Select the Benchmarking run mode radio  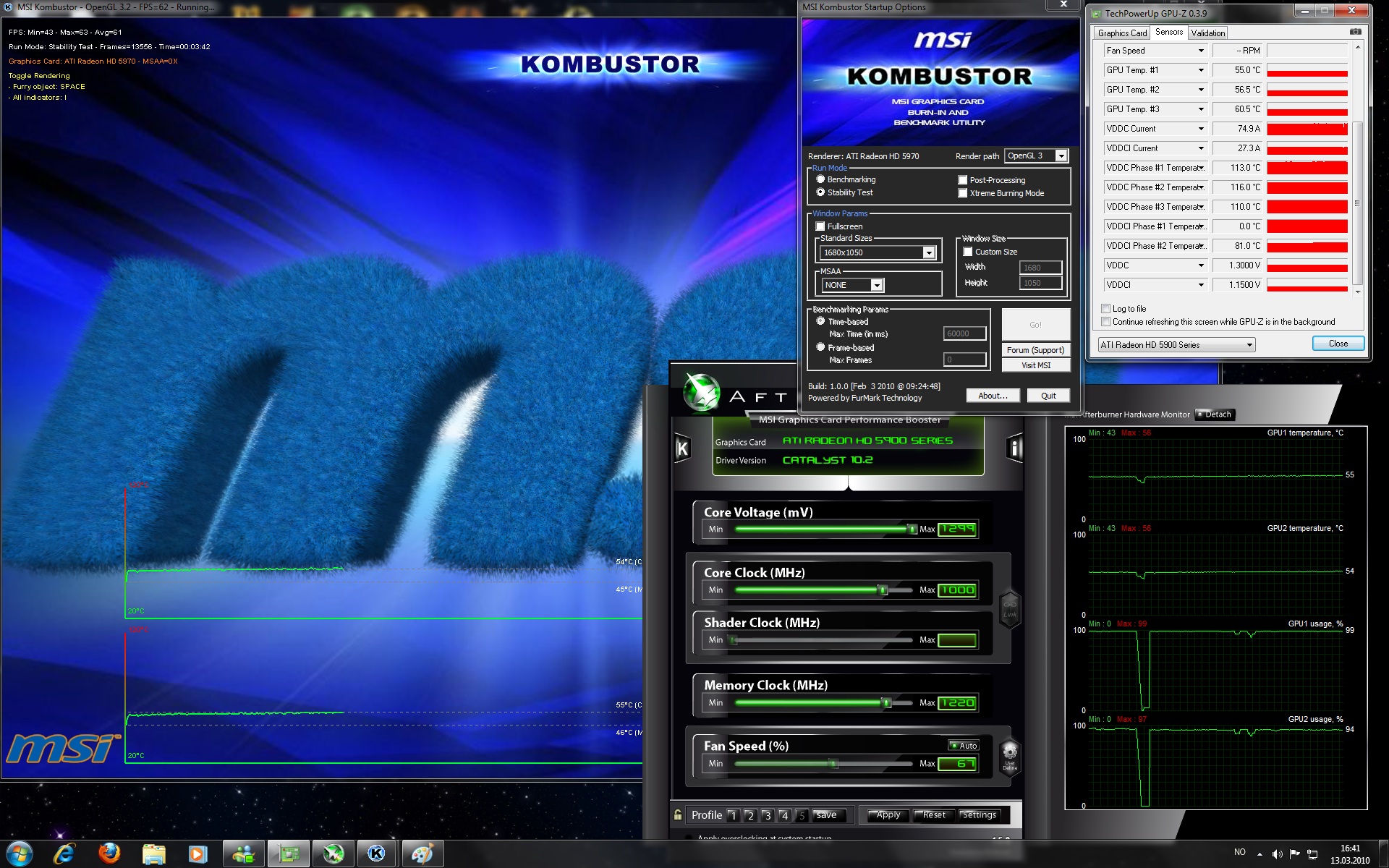pyautogui.click(x=820, y=179)
